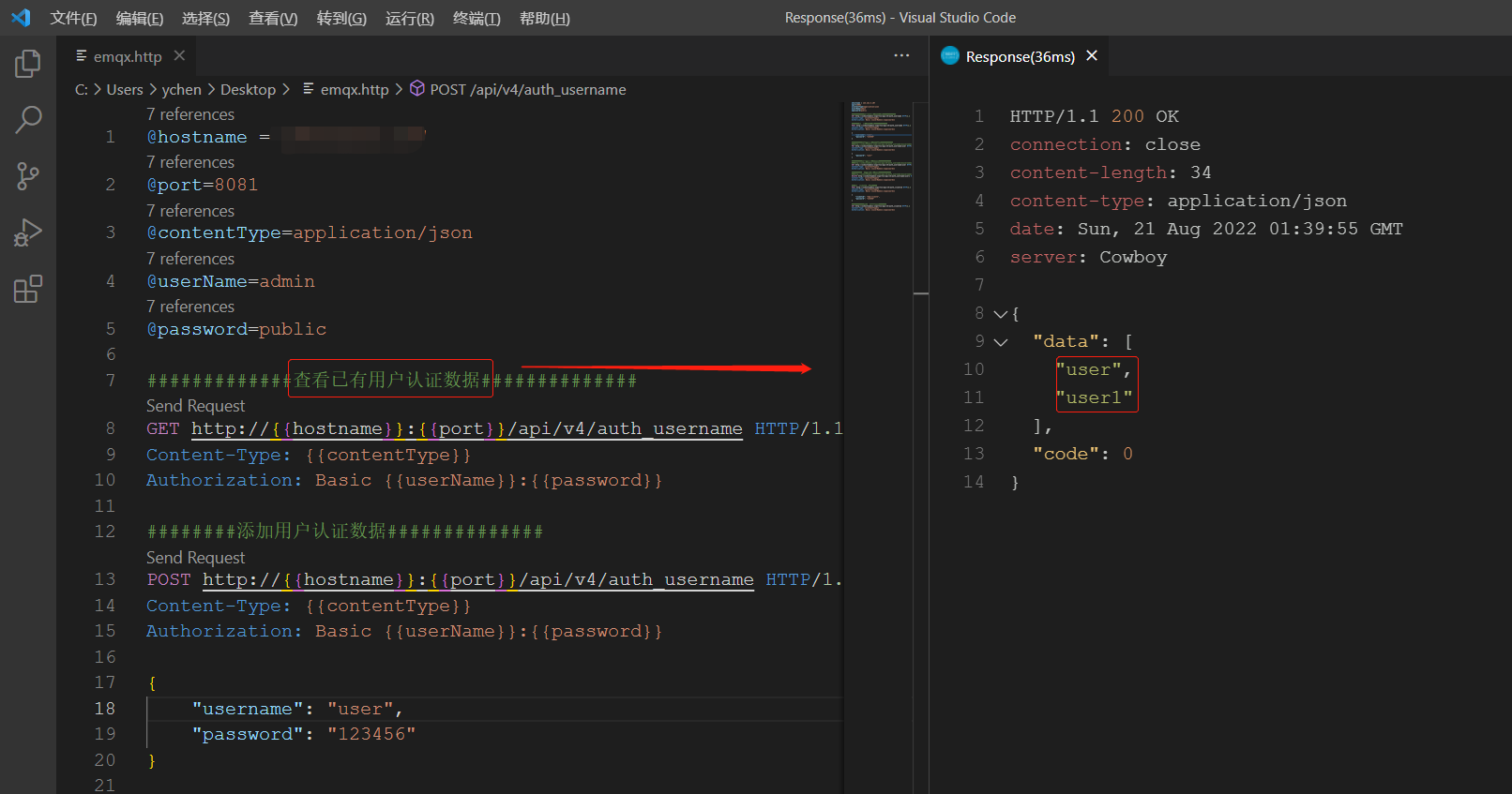Open the Desktop breadcrumb folder
This screenshot has height=794, width=1512.
[x=248, y=89]
